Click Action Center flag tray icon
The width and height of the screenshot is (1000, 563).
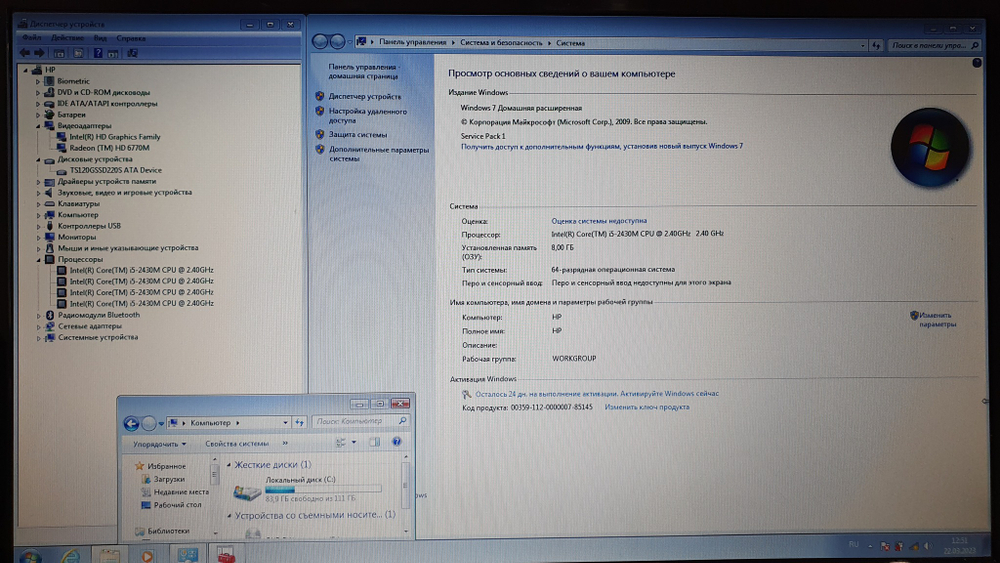885,546
